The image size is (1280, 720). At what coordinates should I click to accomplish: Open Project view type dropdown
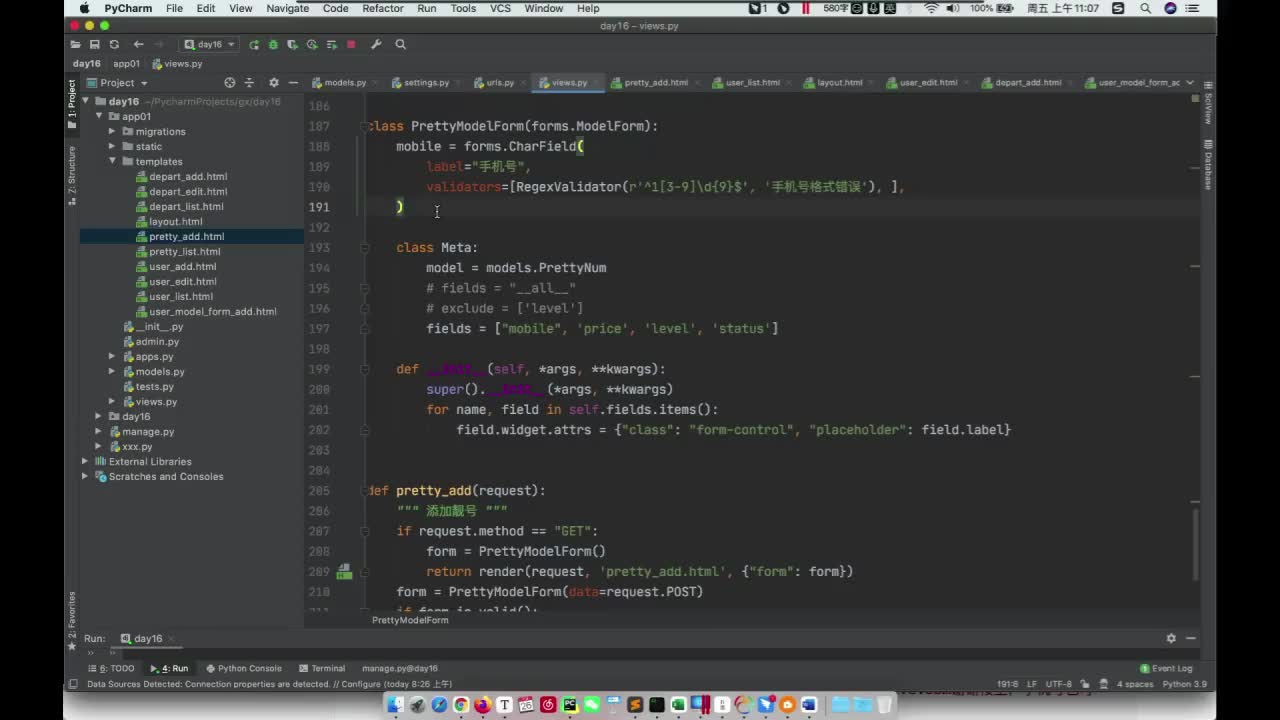click(117, 83)
